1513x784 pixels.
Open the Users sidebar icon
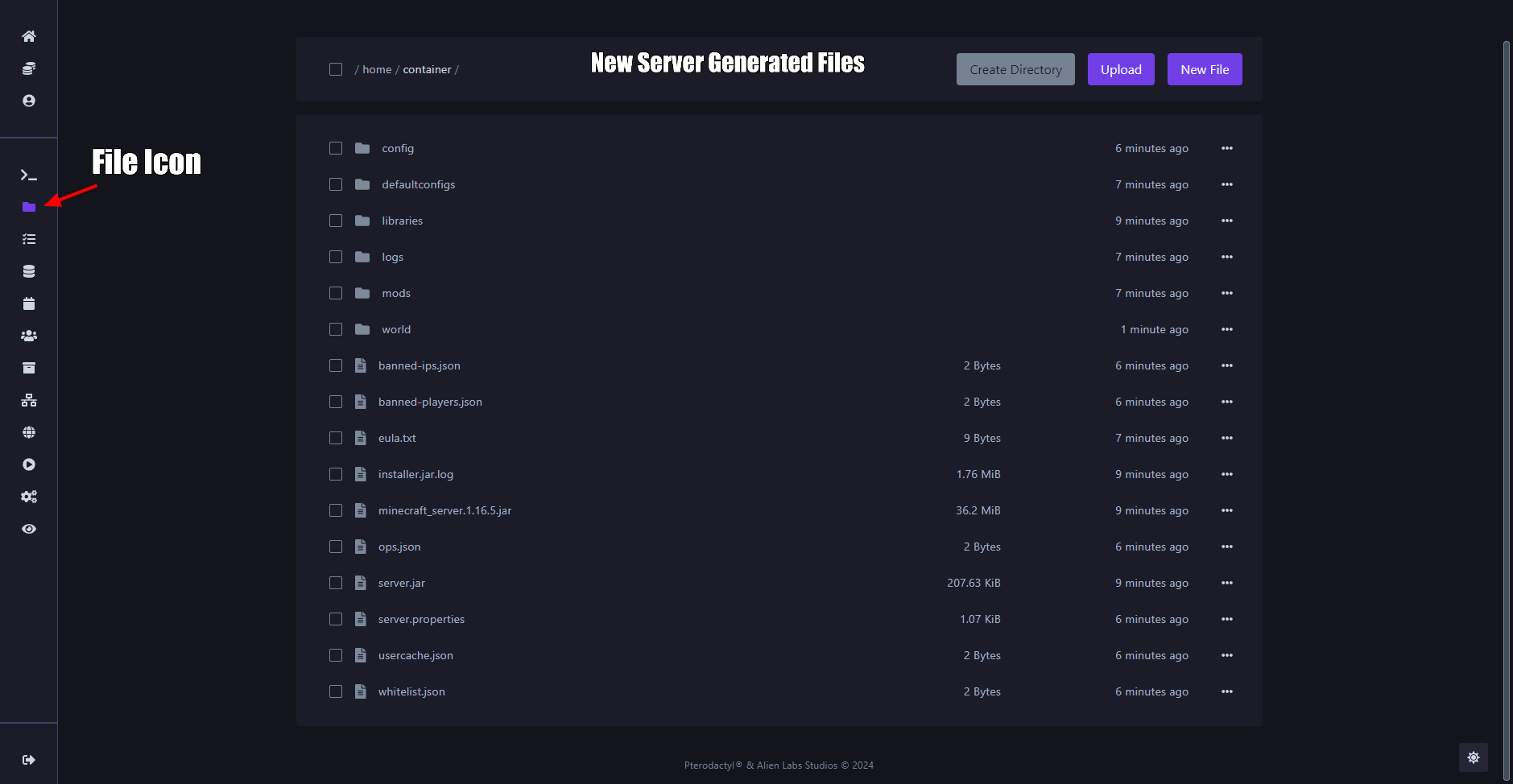[29, 336]
